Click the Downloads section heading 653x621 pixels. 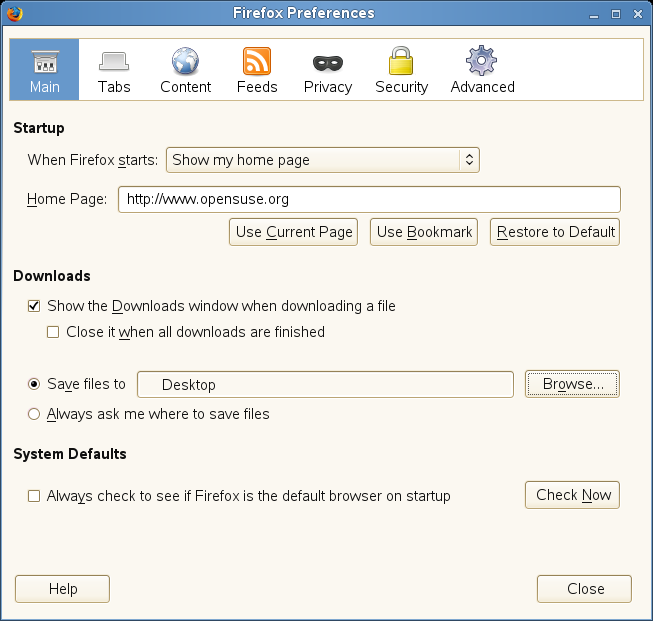click(x=52, y=276)
